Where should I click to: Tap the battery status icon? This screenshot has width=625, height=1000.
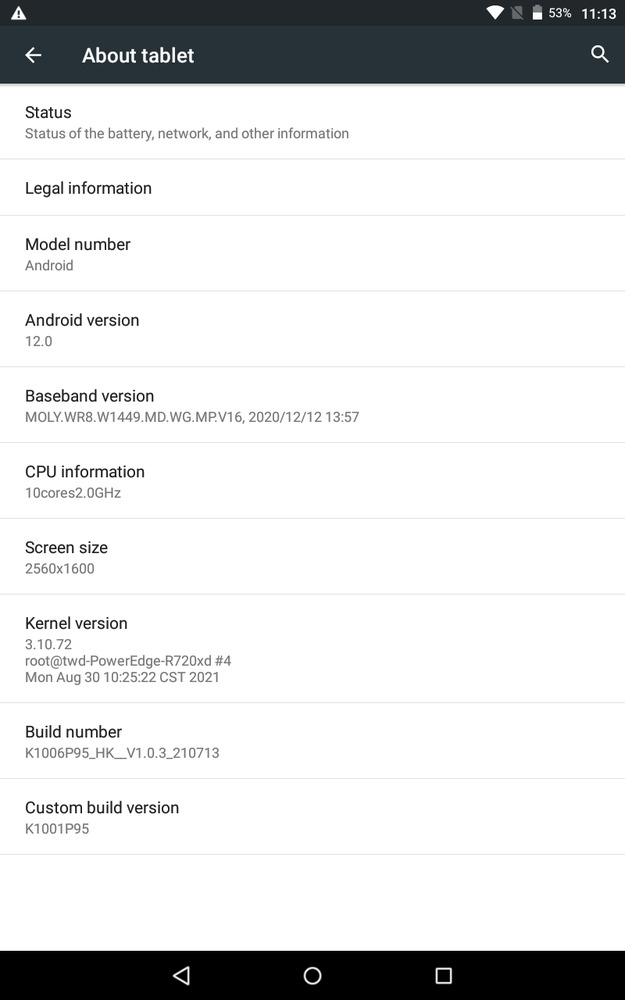pyautogui.click(x=537, y=13)
